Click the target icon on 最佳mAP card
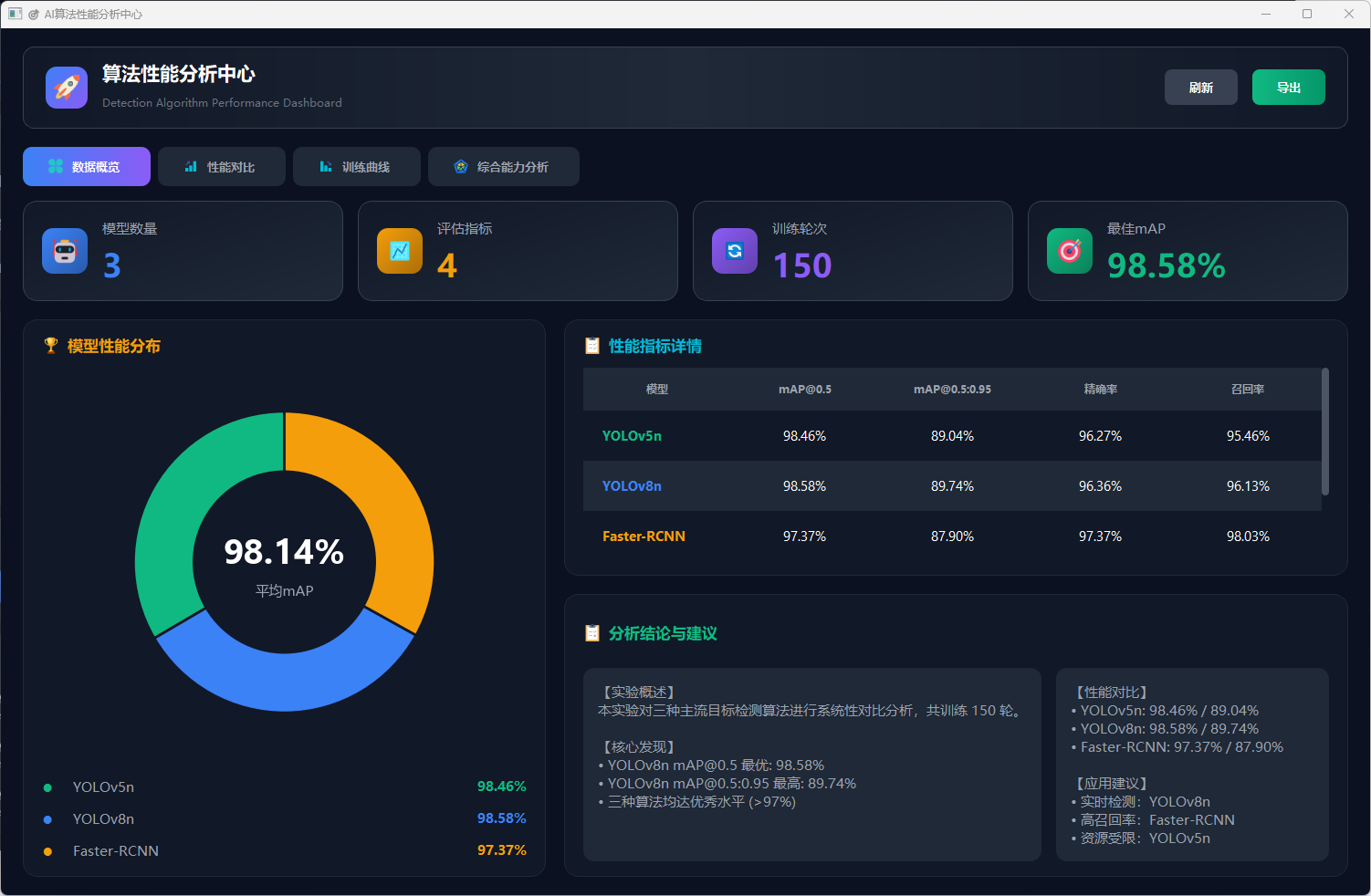The height and width of the screenshot is (896, 1371). pyautogui.click(x=1070, y=251)
